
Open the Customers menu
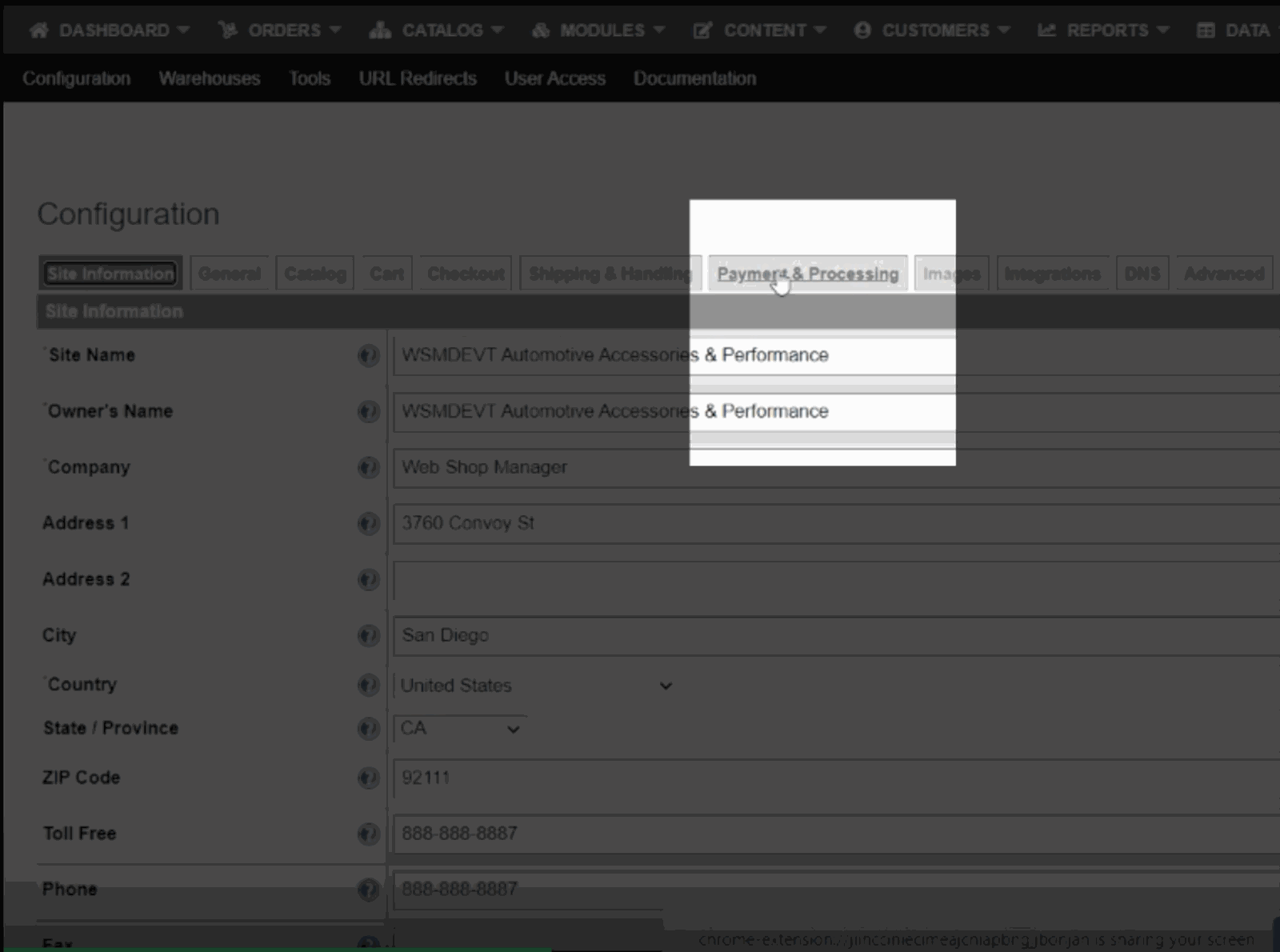click(932, 30)
